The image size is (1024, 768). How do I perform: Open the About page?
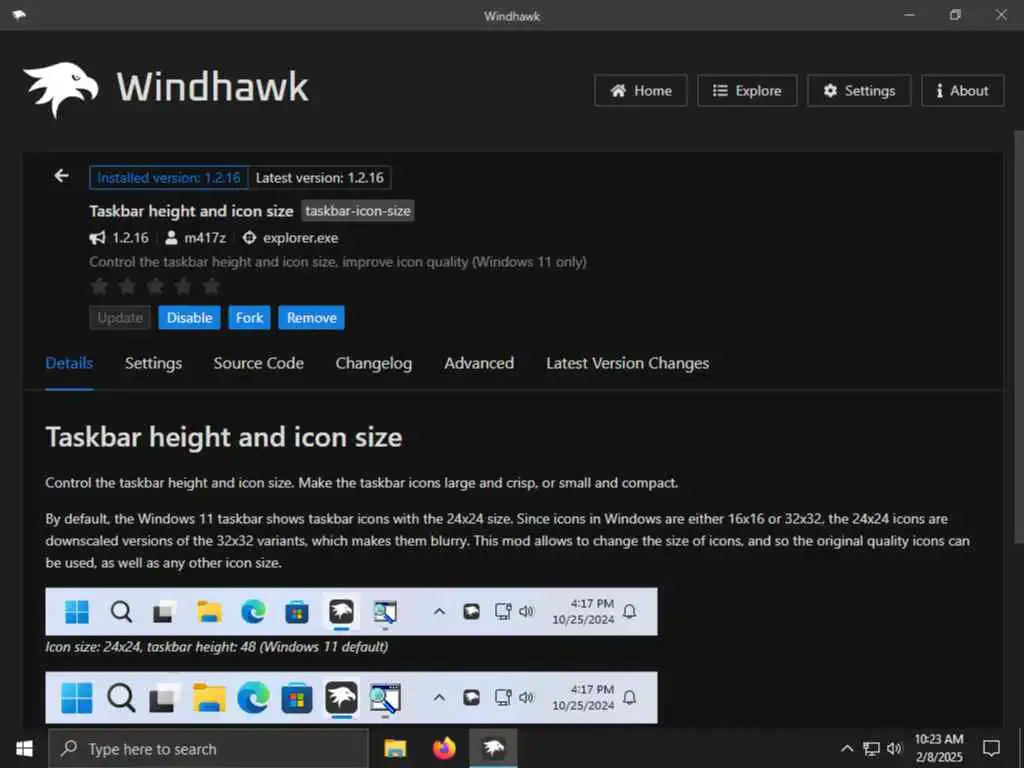click(963, 91)
